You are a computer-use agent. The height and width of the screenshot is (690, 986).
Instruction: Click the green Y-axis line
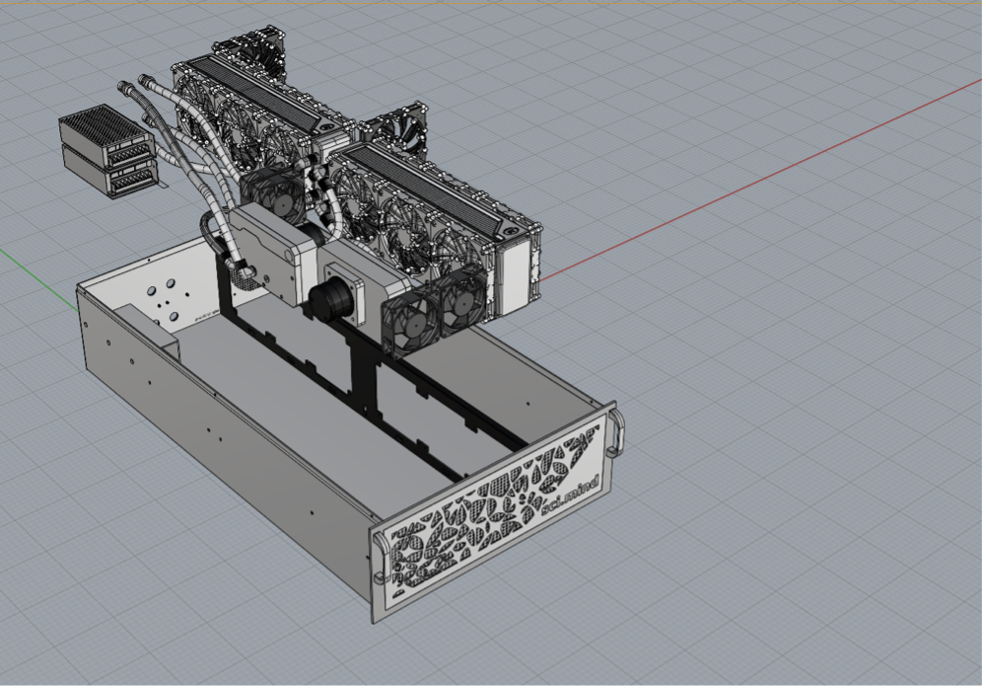pyautogui.click(x=39, y=279)
